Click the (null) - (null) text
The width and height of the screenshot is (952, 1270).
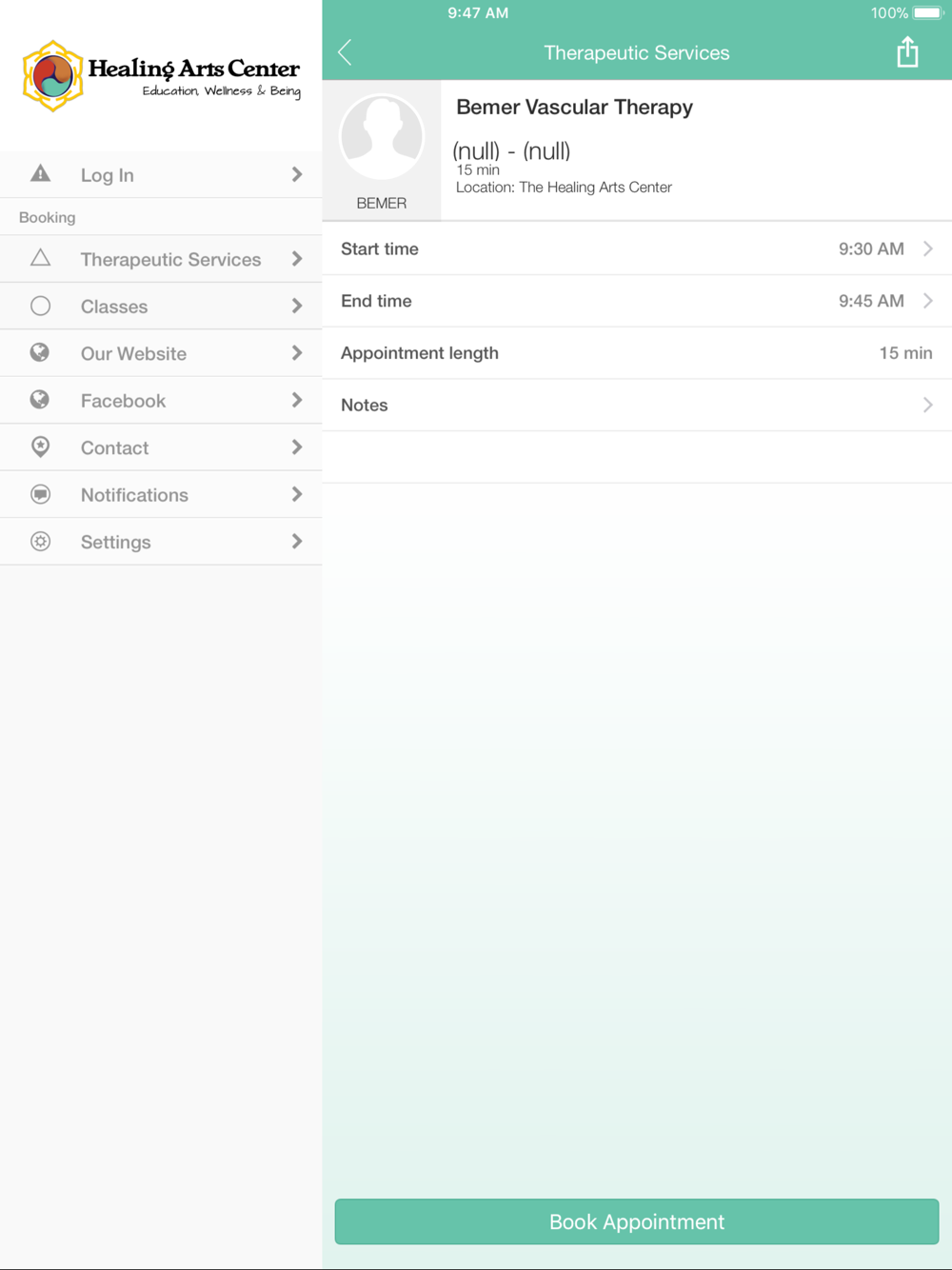click(511, 150)
